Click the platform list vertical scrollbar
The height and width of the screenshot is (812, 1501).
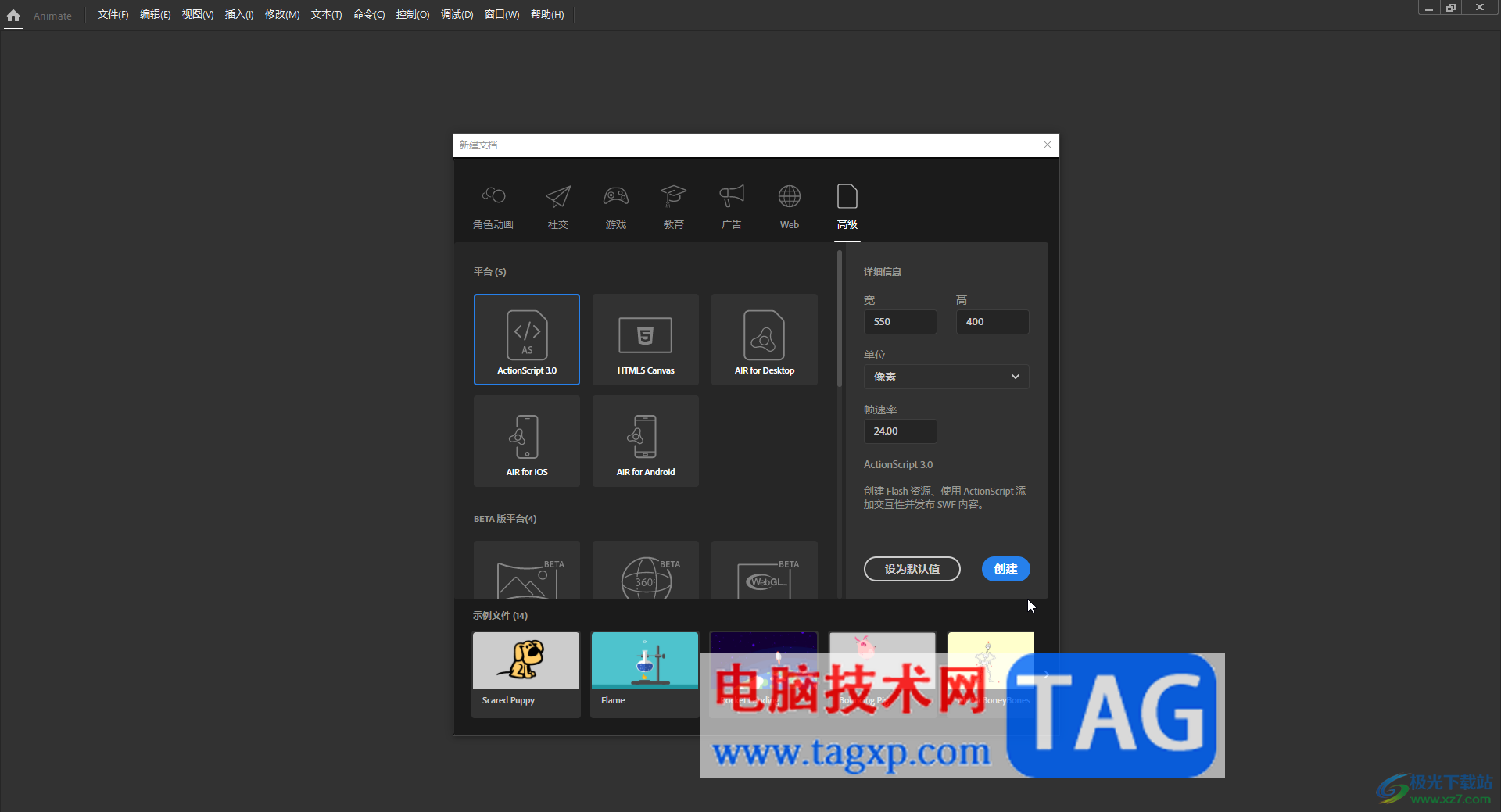click(839, 319)
